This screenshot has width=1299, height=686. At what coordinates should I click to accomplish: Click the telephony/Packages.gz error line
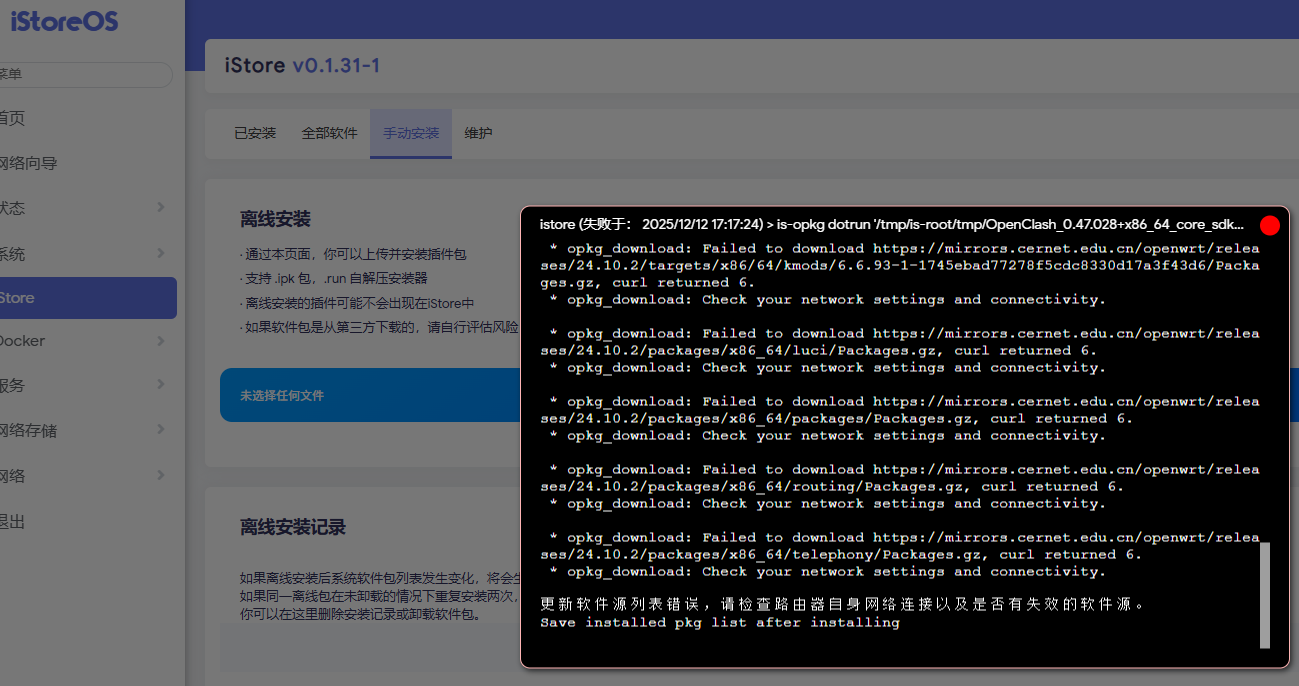(x=900, y=546)
